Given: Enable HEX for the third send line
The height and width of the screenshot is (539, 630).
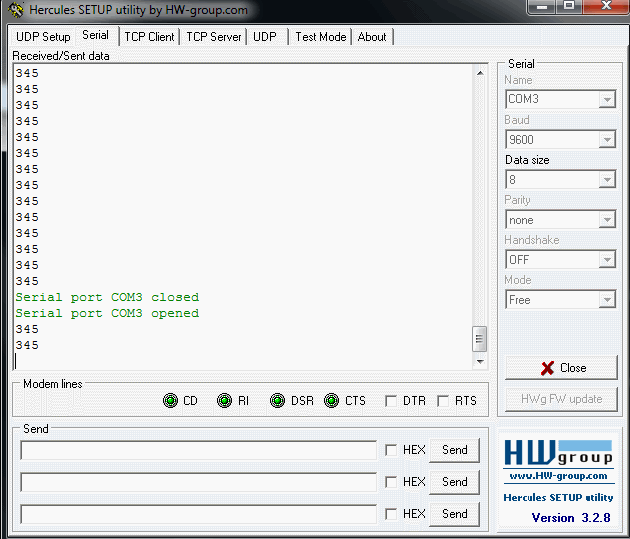Looking at the screenshot, I should tap(391, 514).
